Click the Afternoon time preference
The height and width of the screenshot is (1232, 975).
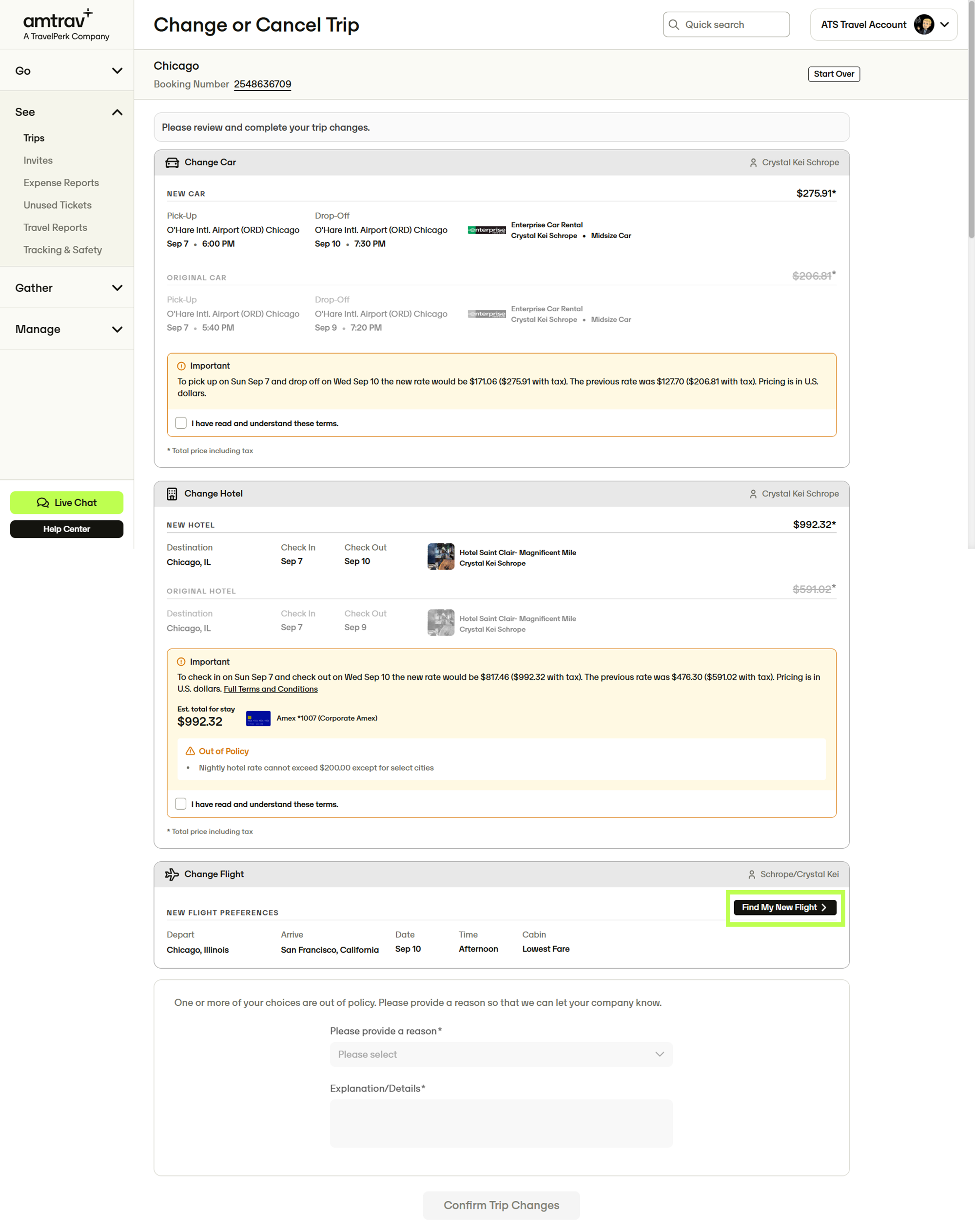(478, 949)
